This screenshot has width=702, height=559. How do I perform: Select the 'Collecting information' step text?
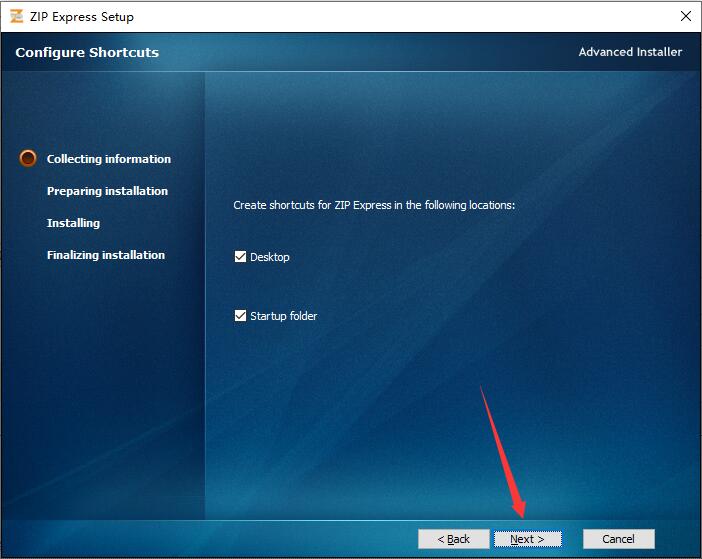point(109,159)
